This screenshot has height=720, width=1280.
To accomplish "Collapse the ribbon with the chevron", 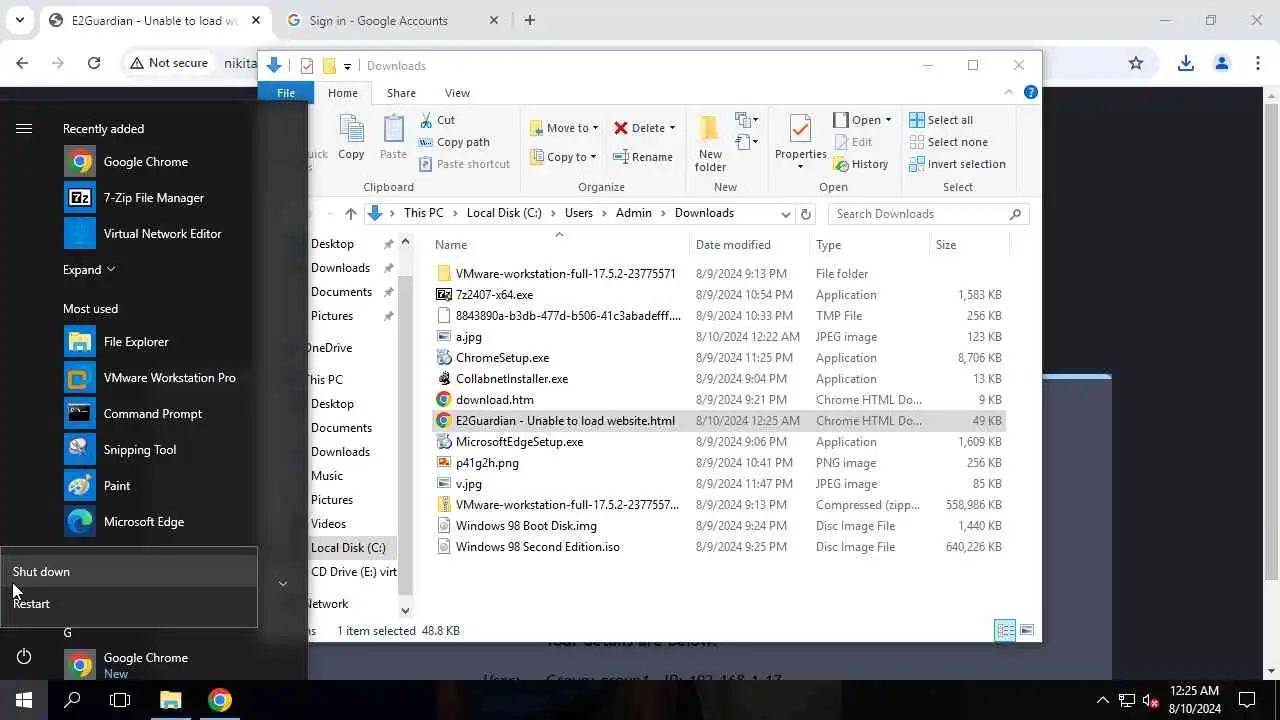I will coord(1008,92).
